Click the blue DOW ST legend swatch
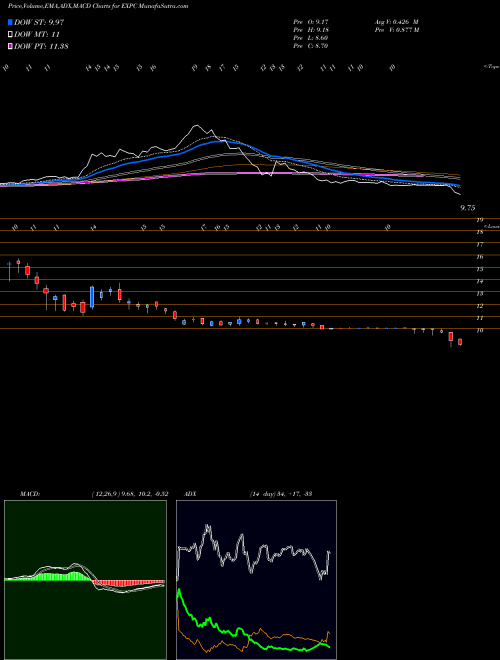Image resolution: width=500 pixels, height=660 pixels. 10,22
